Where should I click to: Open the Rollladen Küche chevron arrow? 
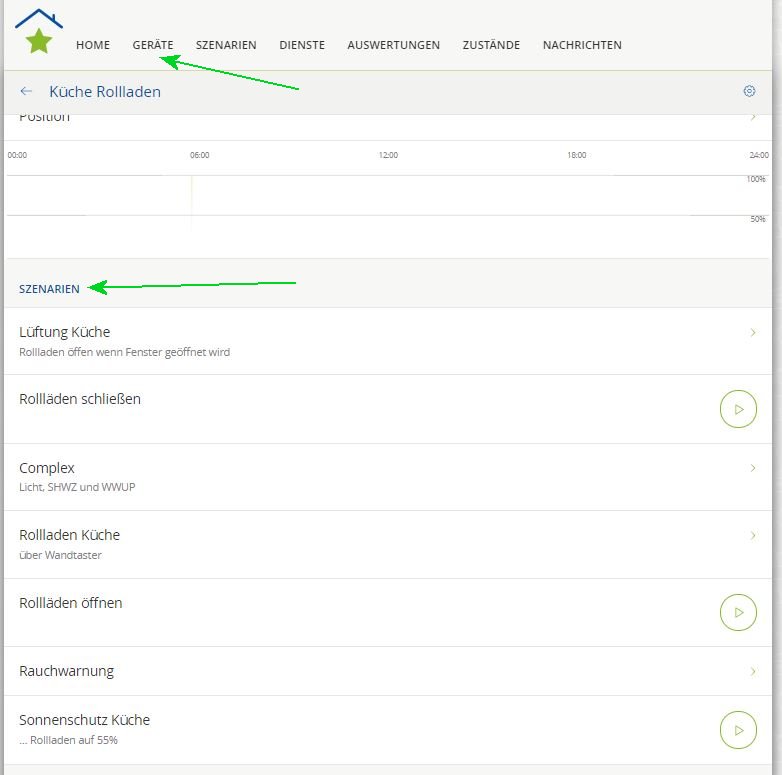pyautogui.click(x=753, y=535)
